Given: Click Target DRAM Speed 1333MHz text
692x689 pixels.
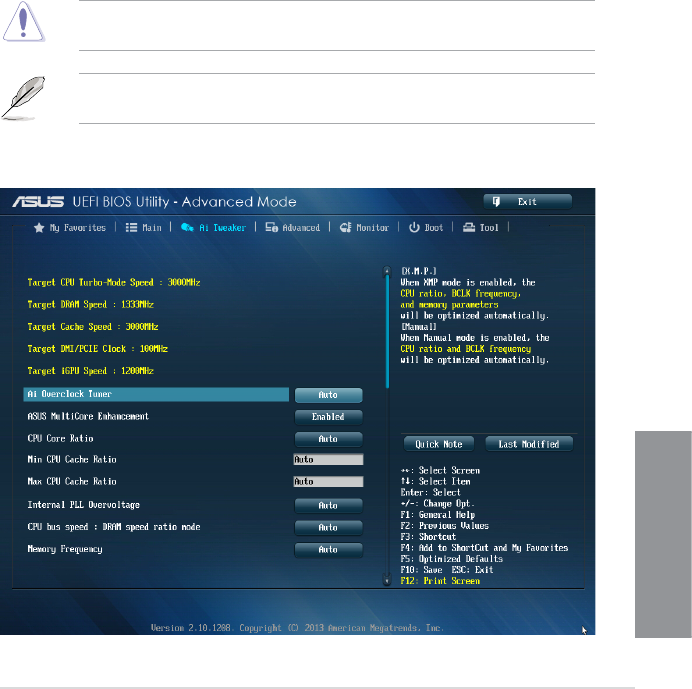Looking at the screenshot, I should click(x=90, y=305).
